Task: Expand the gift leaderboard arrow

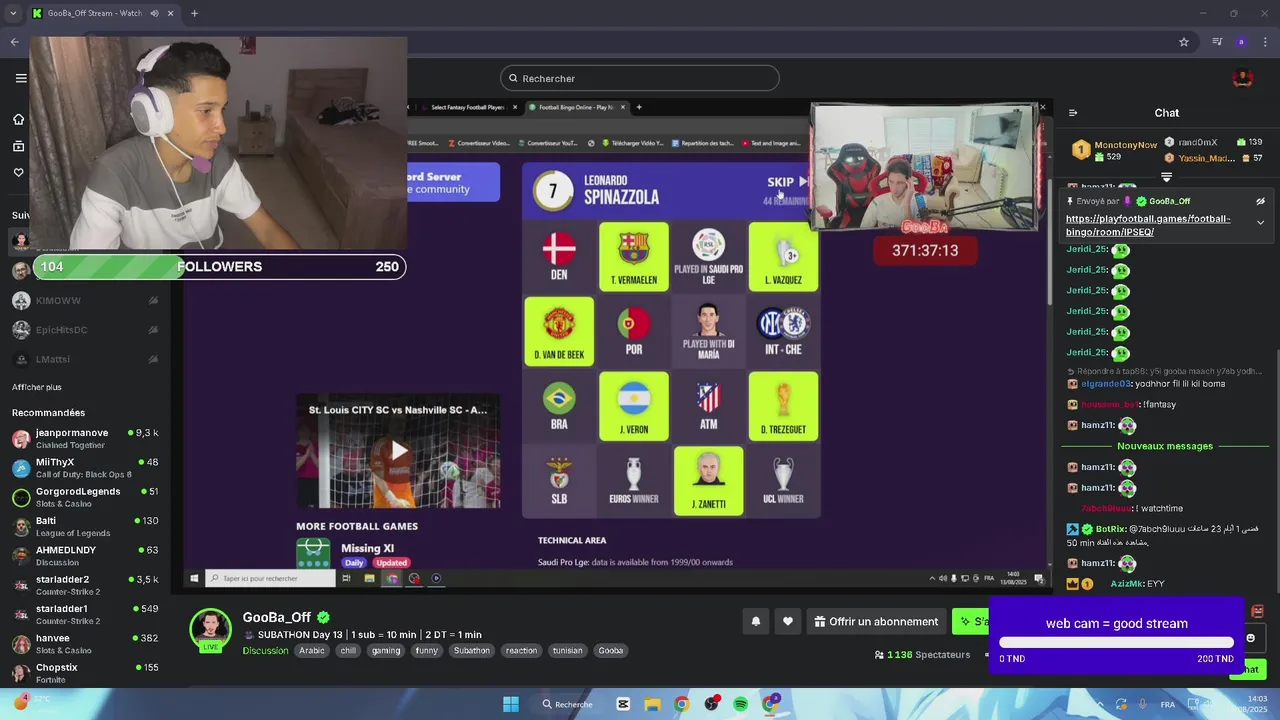Action: (x=1166, y=177)
